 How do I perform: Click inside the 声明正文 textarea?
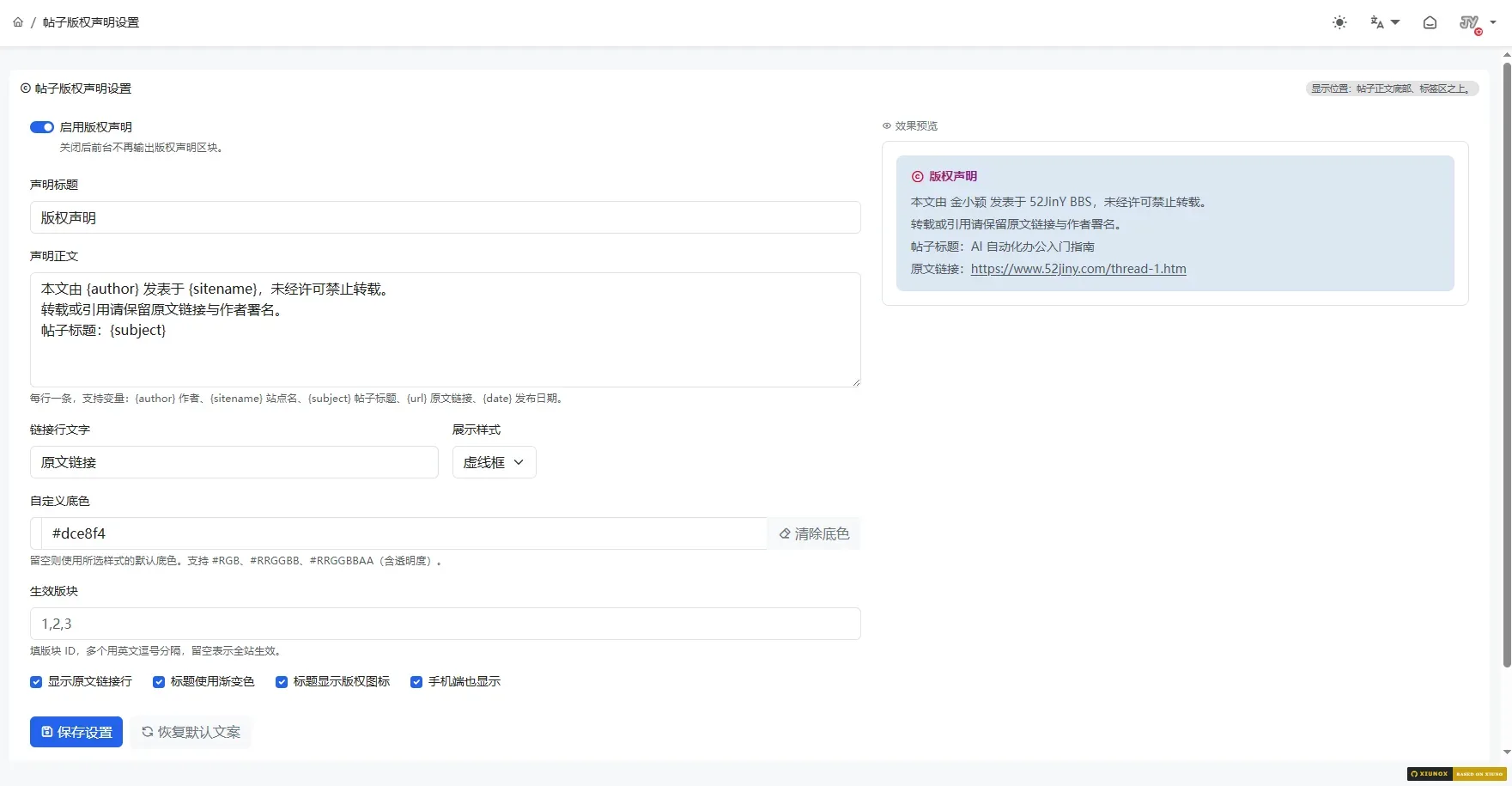click(x=445, y=330)
